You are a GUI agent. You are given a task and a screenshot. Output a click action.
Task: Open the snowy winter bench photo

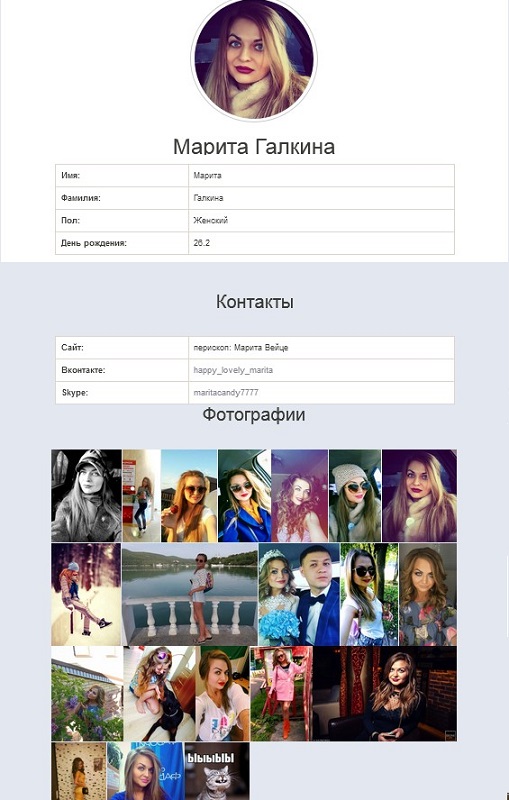(x=86, y=594)
